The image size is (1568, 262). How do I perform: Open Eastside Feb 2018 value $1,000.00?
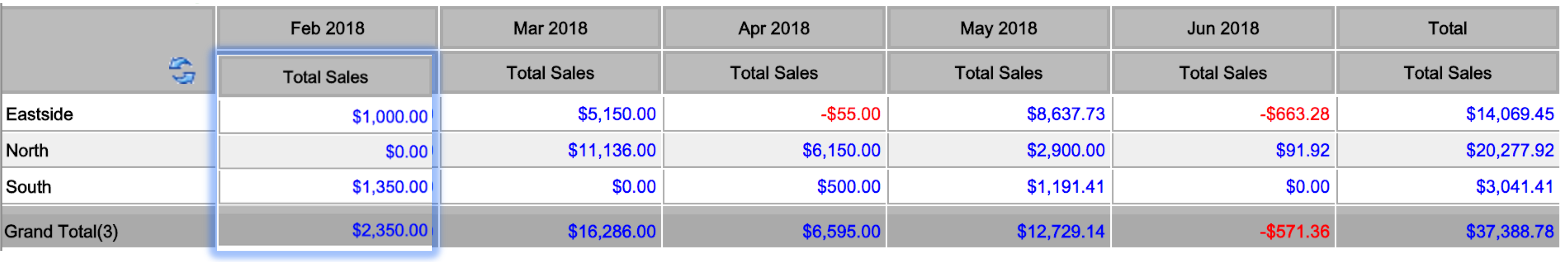tap(390, 116)
